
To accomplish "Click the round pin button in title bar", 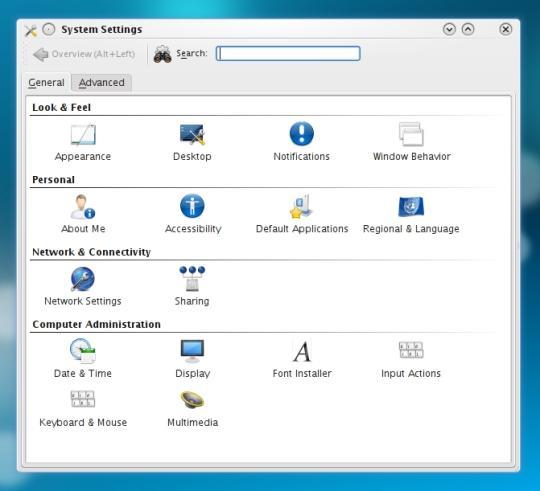I will 49,30.
